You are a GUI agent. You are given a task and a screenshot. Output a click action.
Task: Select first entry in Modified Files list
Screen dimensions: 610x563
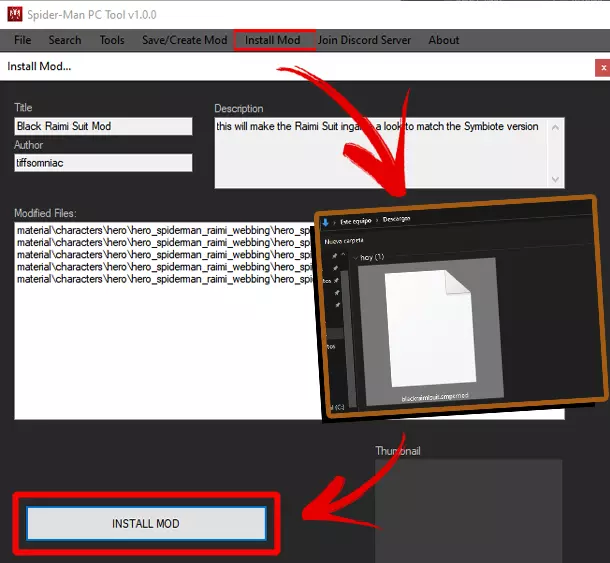pos(165,230)
